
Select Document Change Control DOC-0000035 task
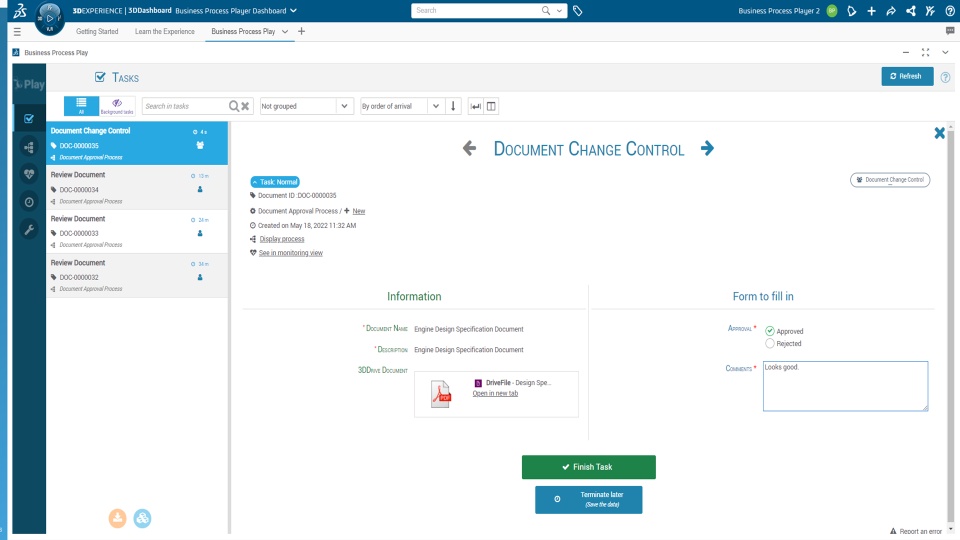point(137,143)
